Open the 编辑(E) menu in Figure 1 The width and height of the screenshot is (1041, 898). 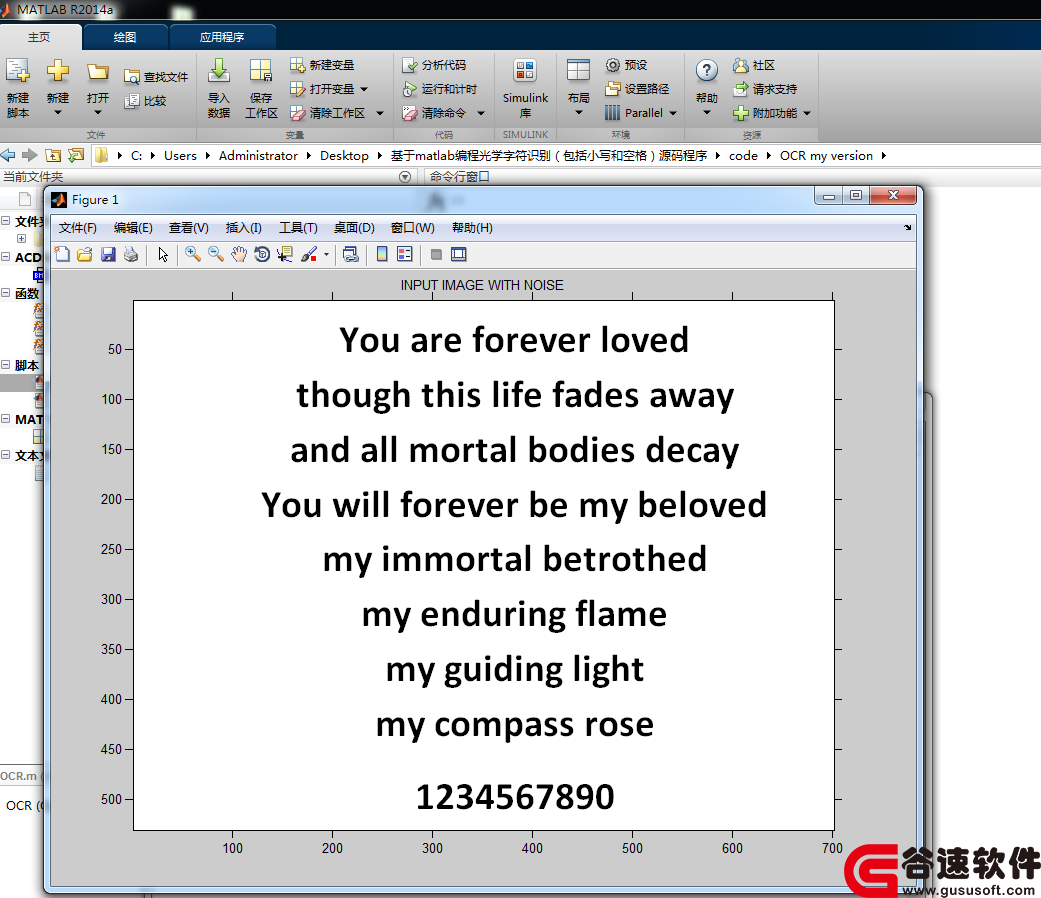pyautogui.click(x=133, y=228)
